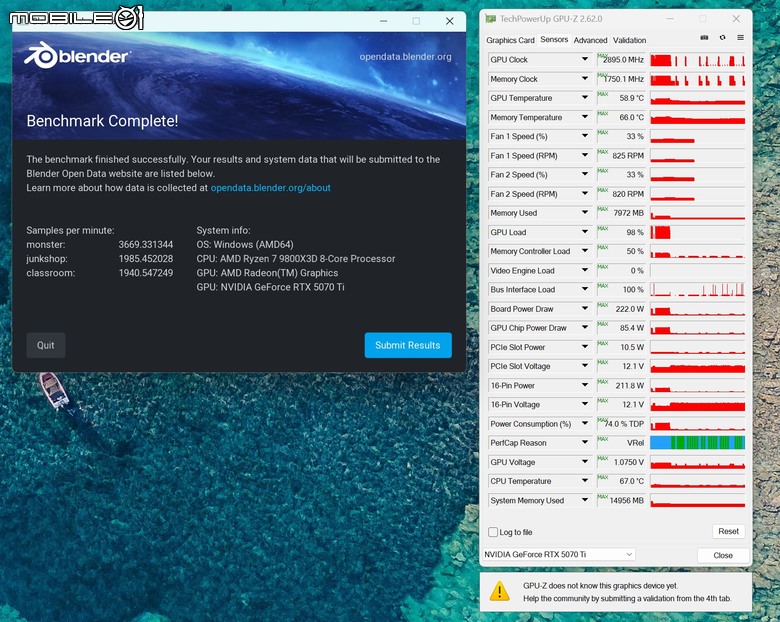The width and height of the screenshot is (780, 622).
Task: Open the Validation tab
Action: click(629, 40)
